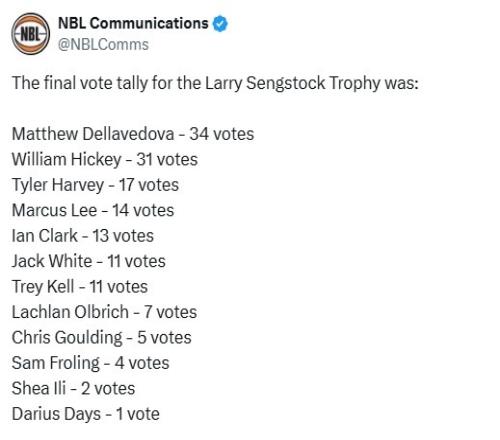Select the William Hickey 31 votes line
Screen dimensions: 500x440
tap(105, 159)
